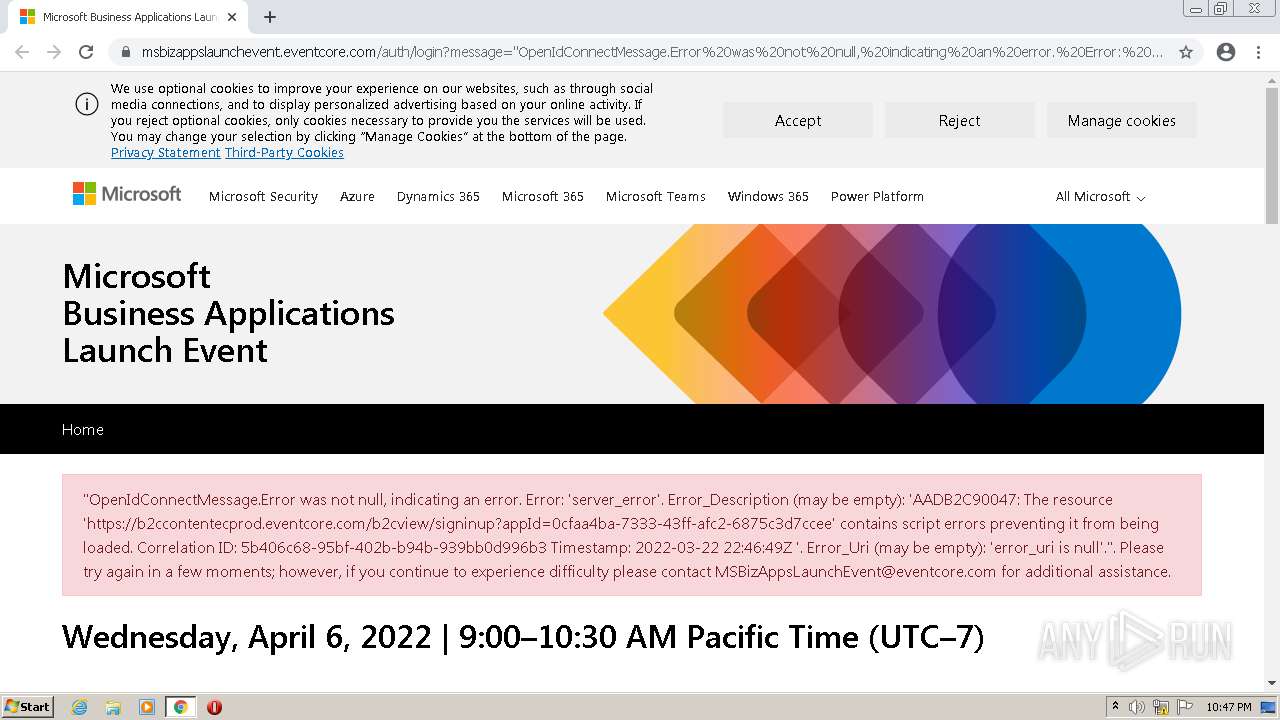Open the Windows Start menu
1280x720 pixels.
tap(27, 707)
